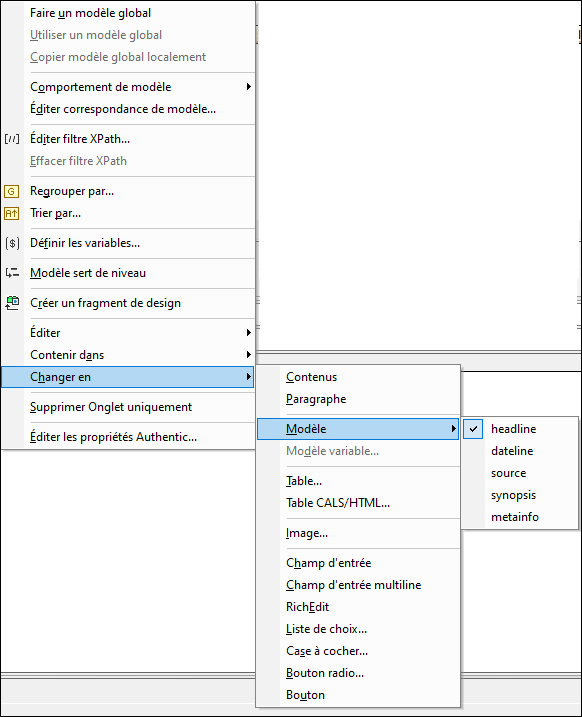
Task: Expand the Éditer submenu arrow
Action: click(248, 333)
